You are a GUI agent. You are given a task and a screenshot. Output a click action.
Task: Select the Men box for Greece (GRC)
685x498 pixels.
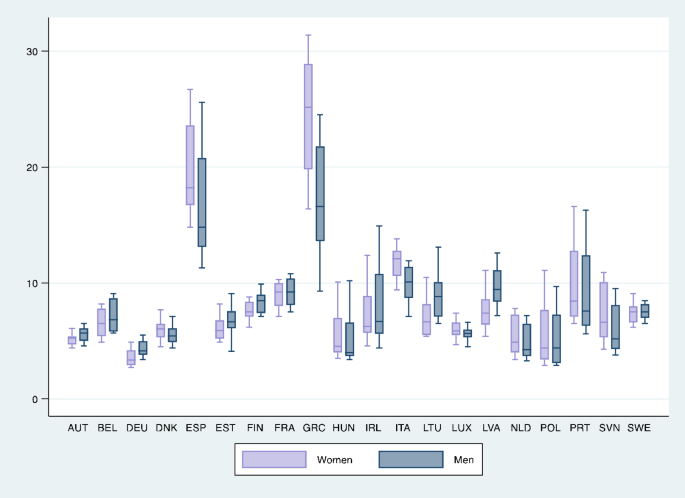[320, 193]
